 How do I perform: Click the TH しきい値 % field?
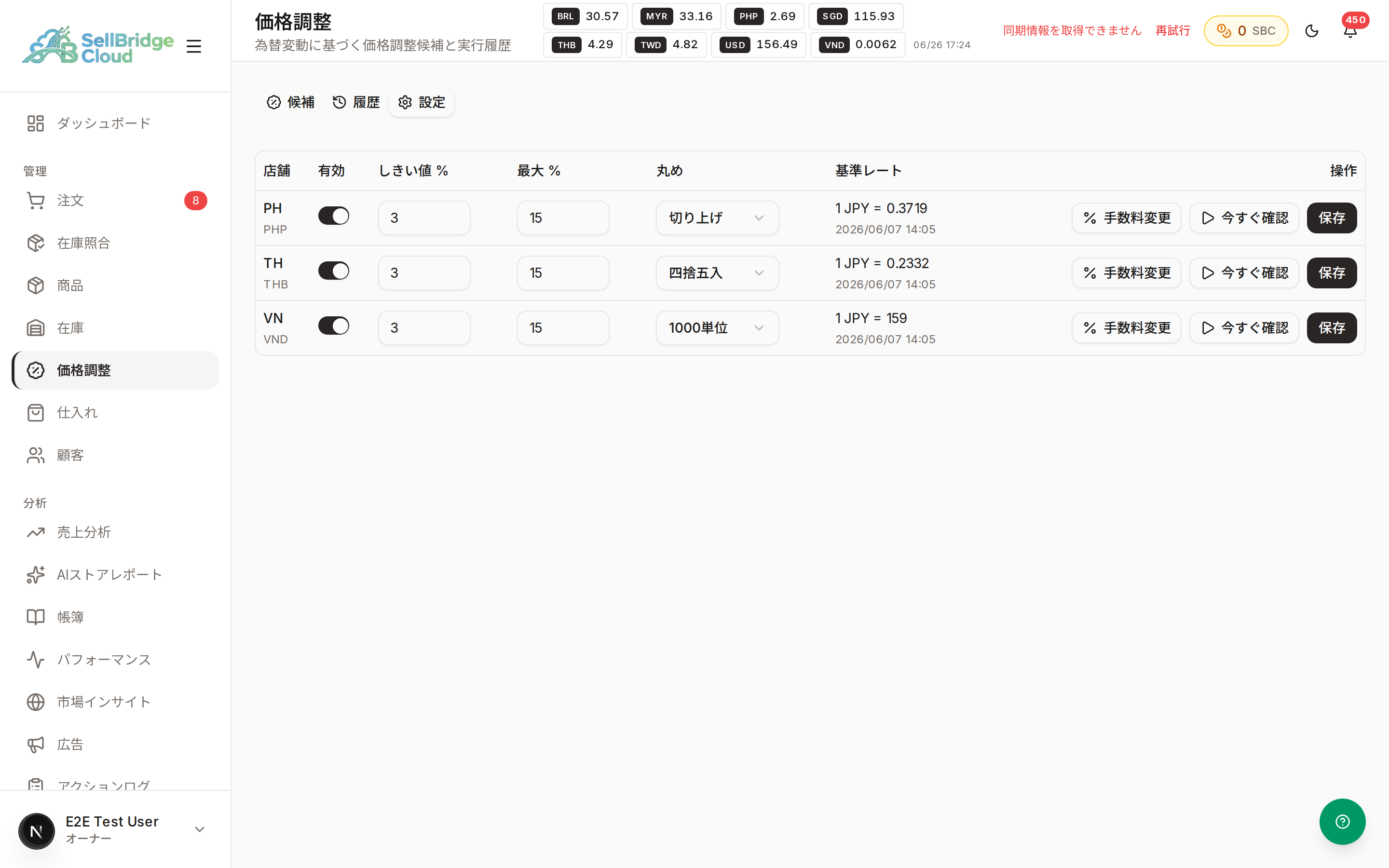click(424, 272)
